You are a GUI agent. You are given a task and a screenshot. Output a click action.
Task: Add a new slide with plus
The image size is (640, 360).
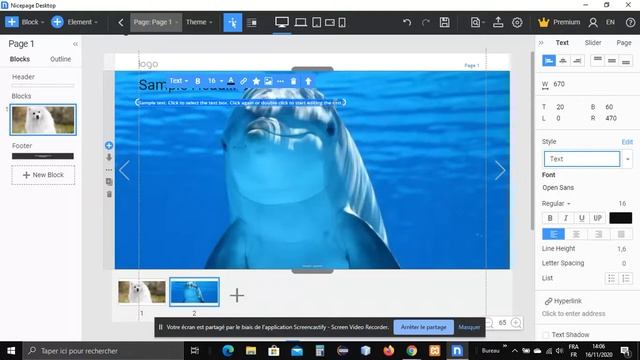pos(237,295)
